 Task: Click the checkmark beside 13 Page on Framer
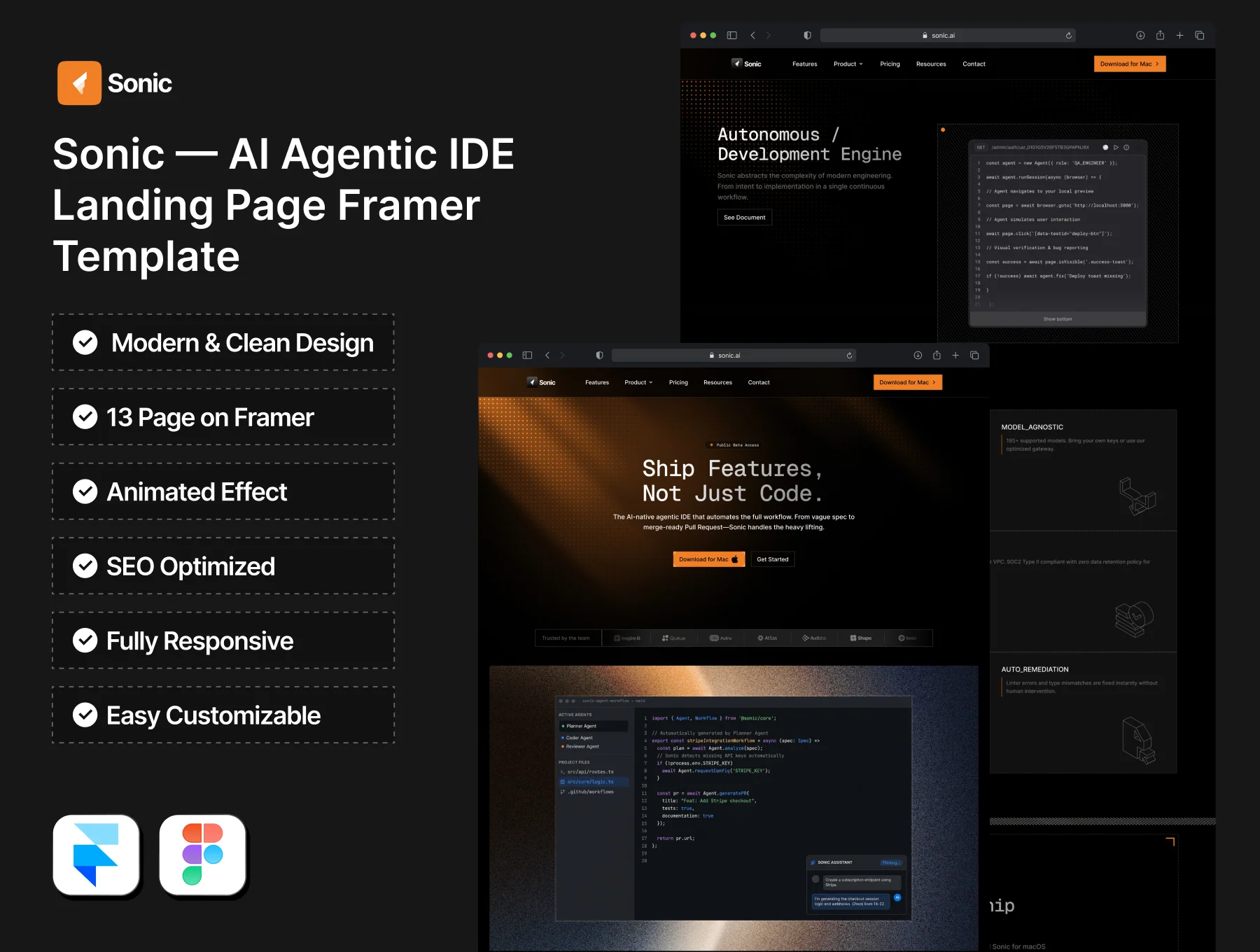coord(85,417)
